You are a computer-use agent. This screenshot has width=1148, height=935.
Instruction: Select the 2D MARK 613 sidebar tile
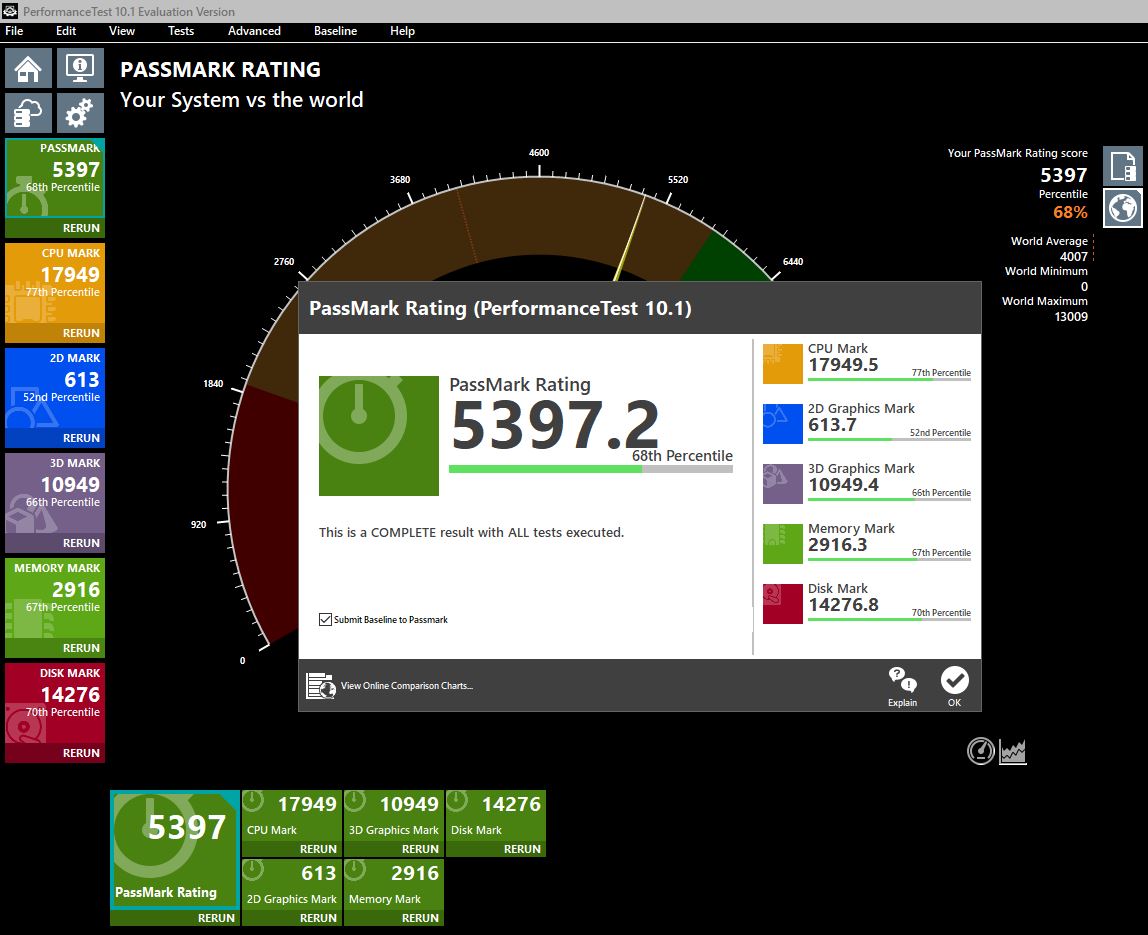click(x=55, y=387)
